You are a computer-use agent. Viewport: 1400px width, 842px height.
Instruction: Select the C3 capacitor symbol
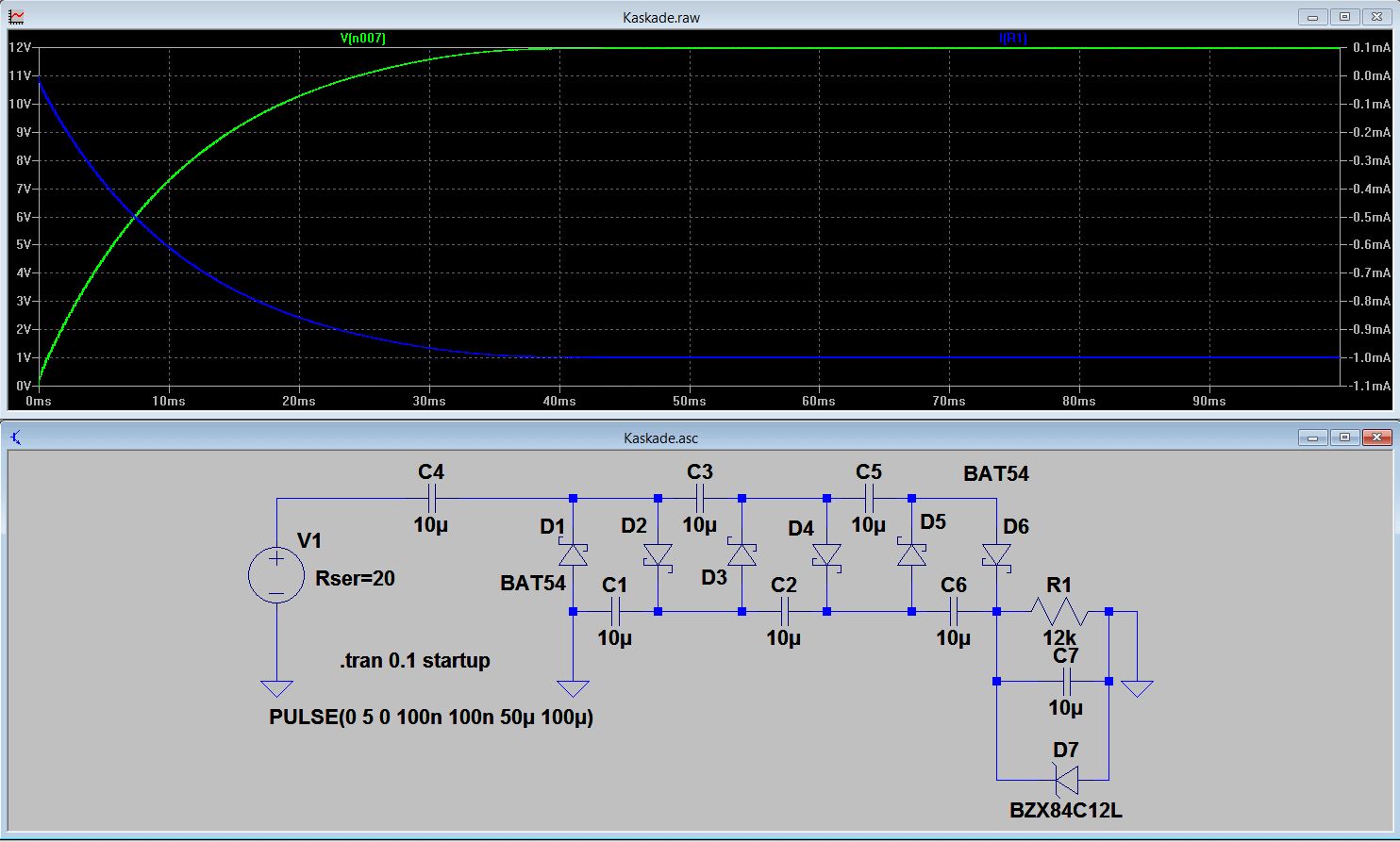point(700,498)
